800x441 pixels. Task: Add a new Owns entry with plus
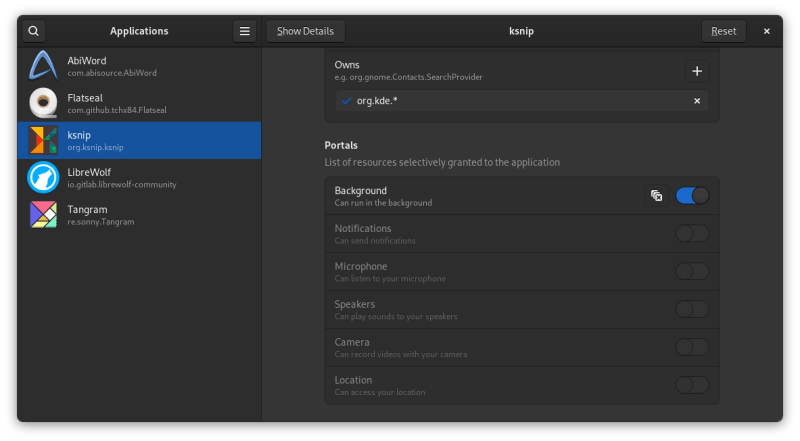pos(697,71)
